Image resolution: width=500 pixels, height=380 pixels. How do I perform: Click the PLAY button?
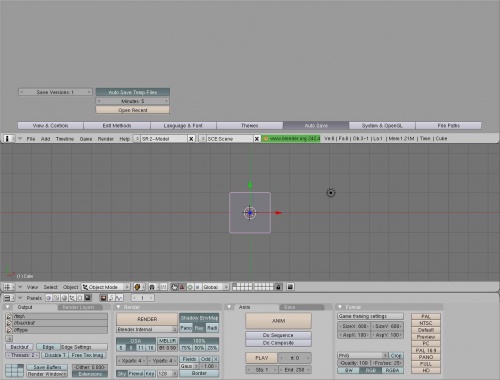[262, 358]
